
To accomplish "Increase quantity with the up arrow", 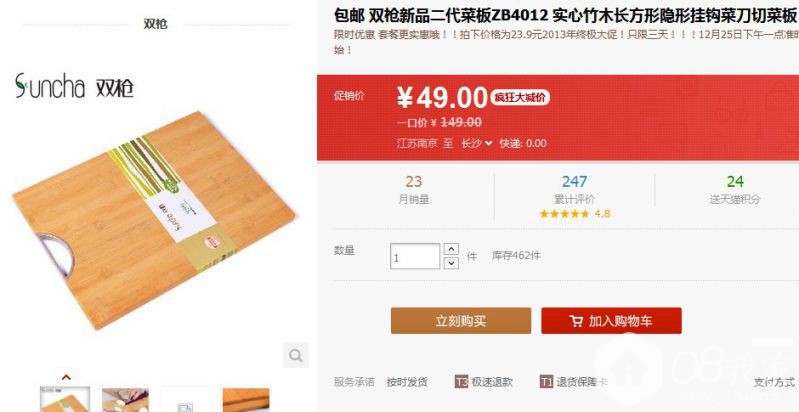I will click(x=451, y=249).
